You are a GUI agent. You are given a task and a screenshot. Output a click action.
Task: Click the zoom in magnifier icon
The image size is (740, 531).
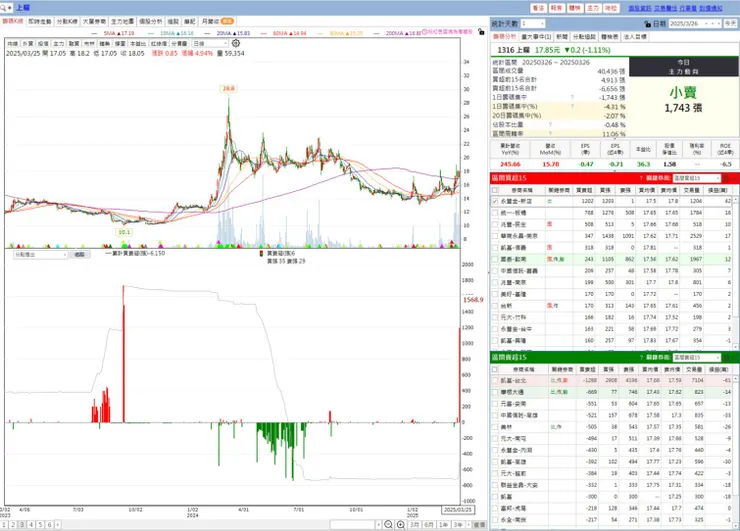tap(401, 524)
